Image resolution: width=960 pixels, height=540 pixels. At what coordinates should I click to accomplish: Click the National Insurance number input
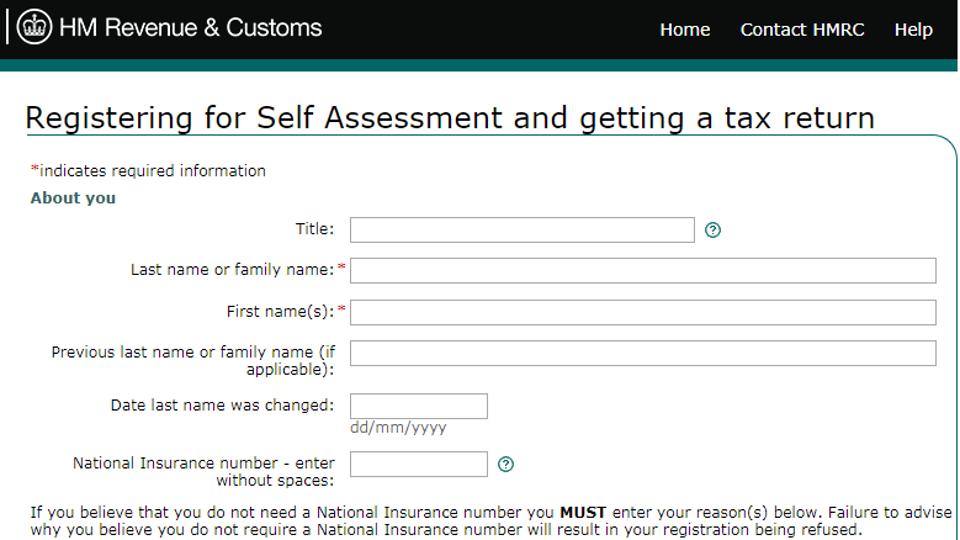pos(419,464)
